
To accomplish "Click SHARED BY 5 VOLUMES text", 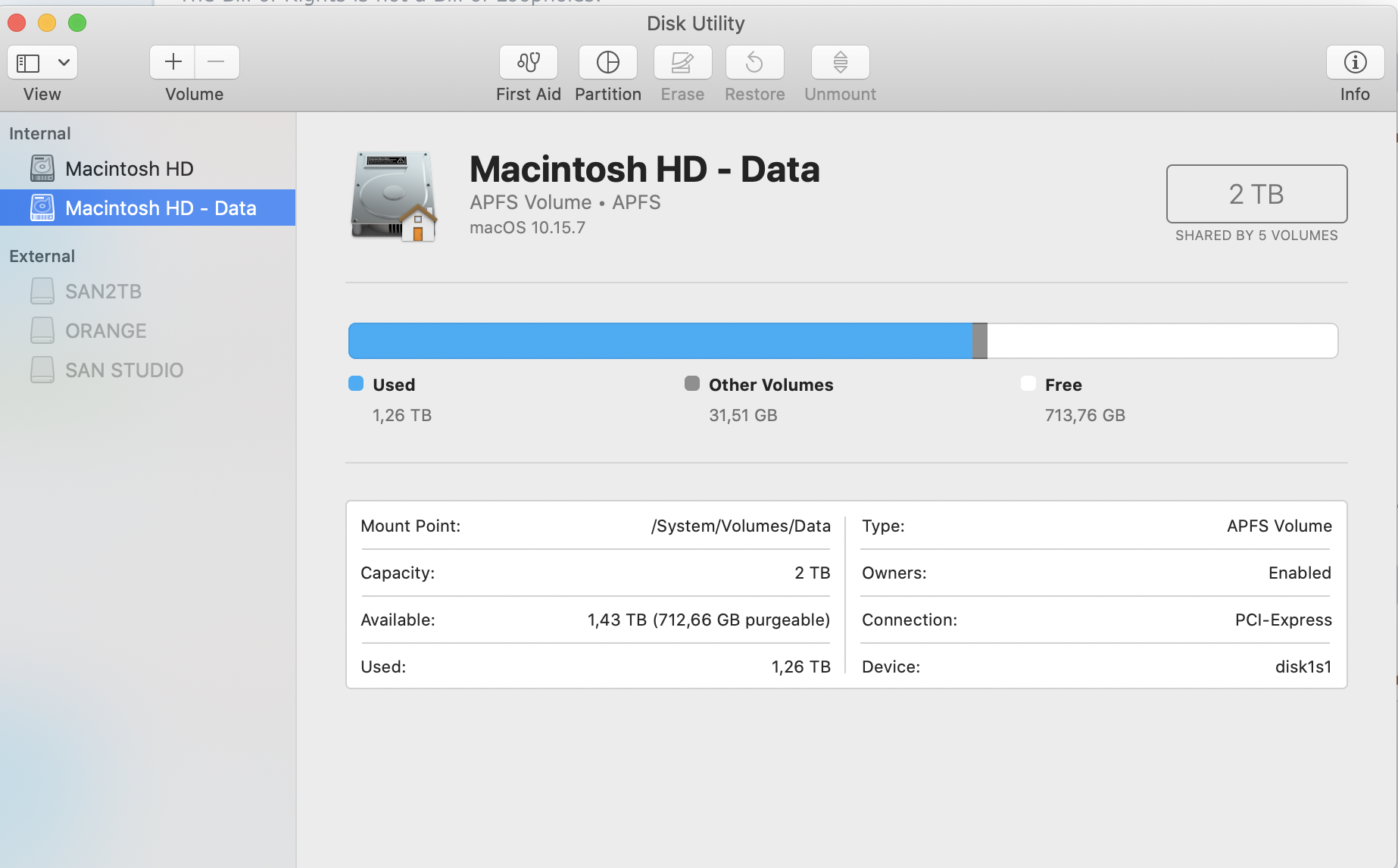I will (x=1256, y=236).
